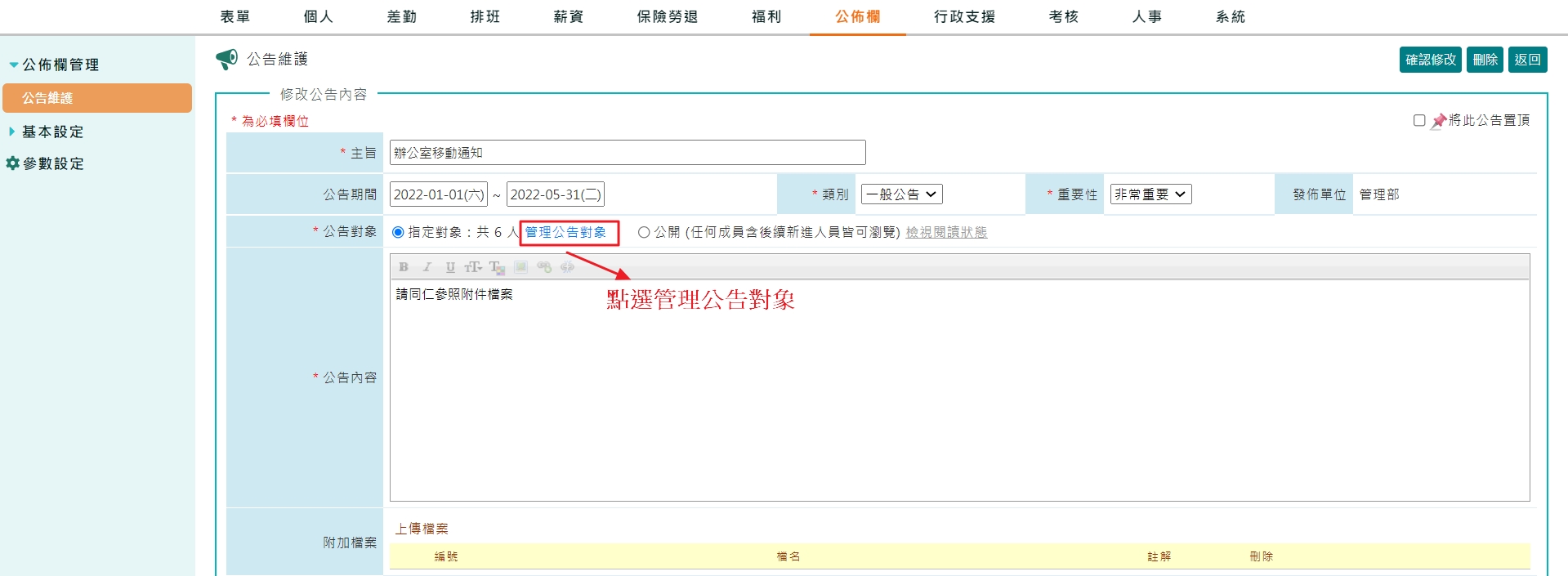Open the 人事 top menu
Viewport: 1568px width, 576px height.
(1147, 16)
